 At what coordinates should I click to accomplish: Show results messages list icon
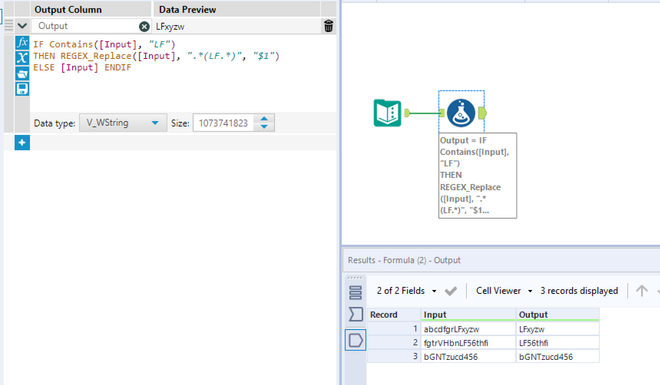356,293
